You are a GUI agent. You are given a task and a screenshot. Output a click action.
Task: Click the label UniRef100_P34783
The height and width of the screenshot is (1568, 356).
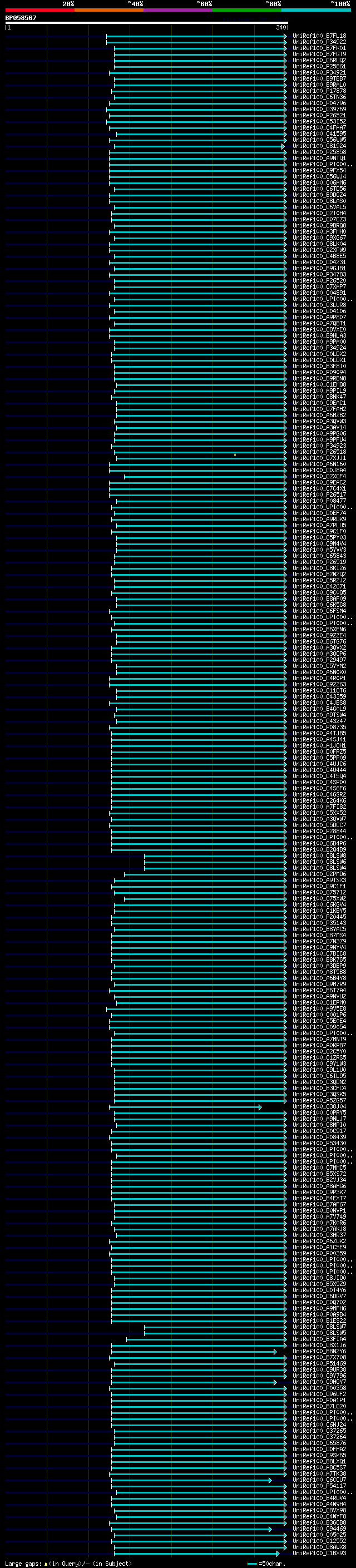(319, 275)
